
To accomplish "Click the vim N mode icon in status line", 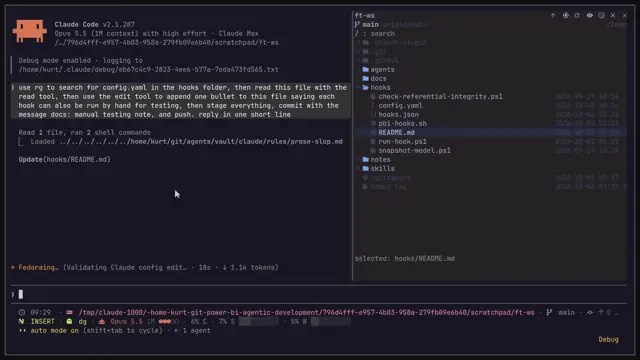I will [x=21, y=322].
